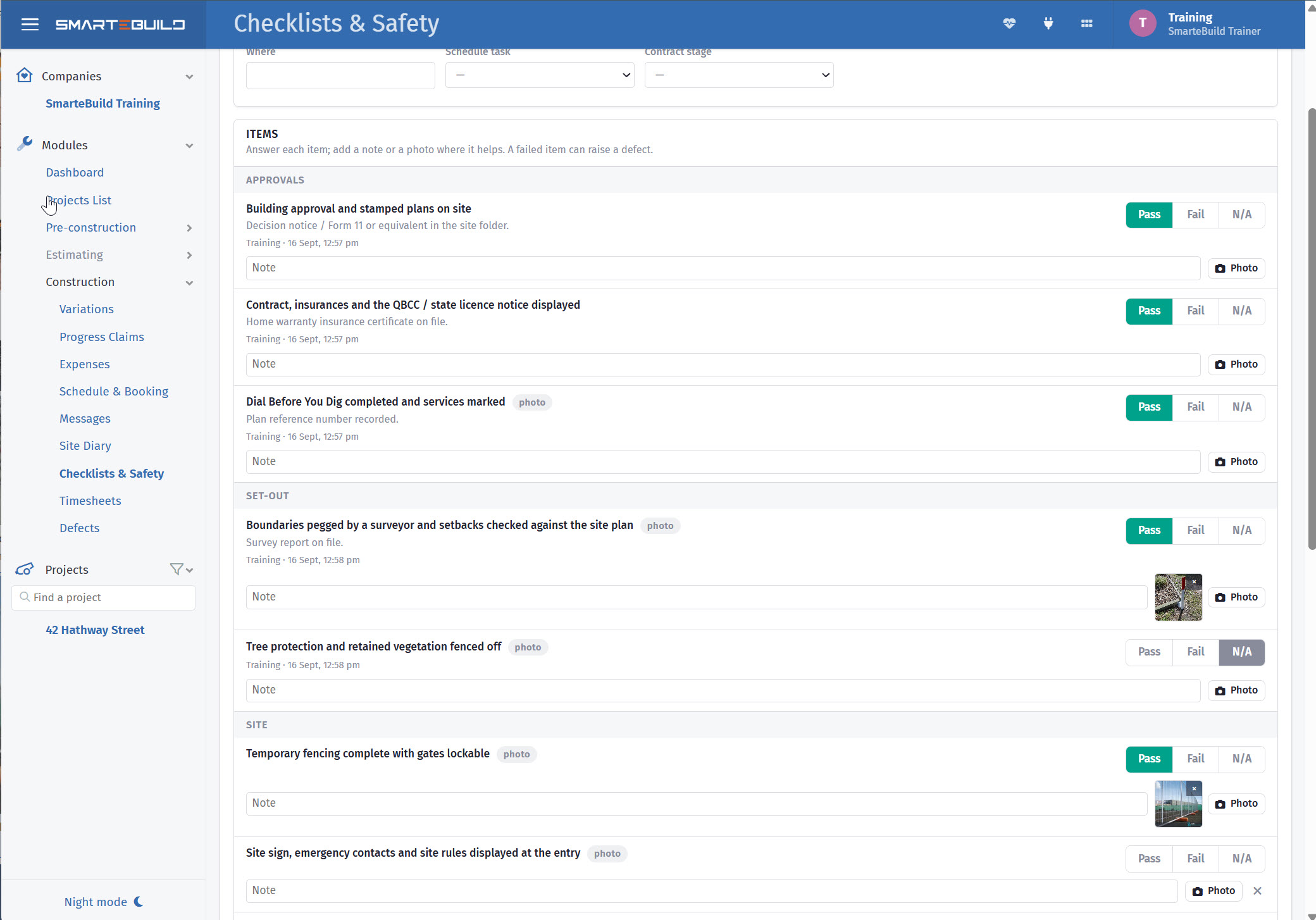
Task: Mark Site sign item as Pass
Action: (1149, 859)
